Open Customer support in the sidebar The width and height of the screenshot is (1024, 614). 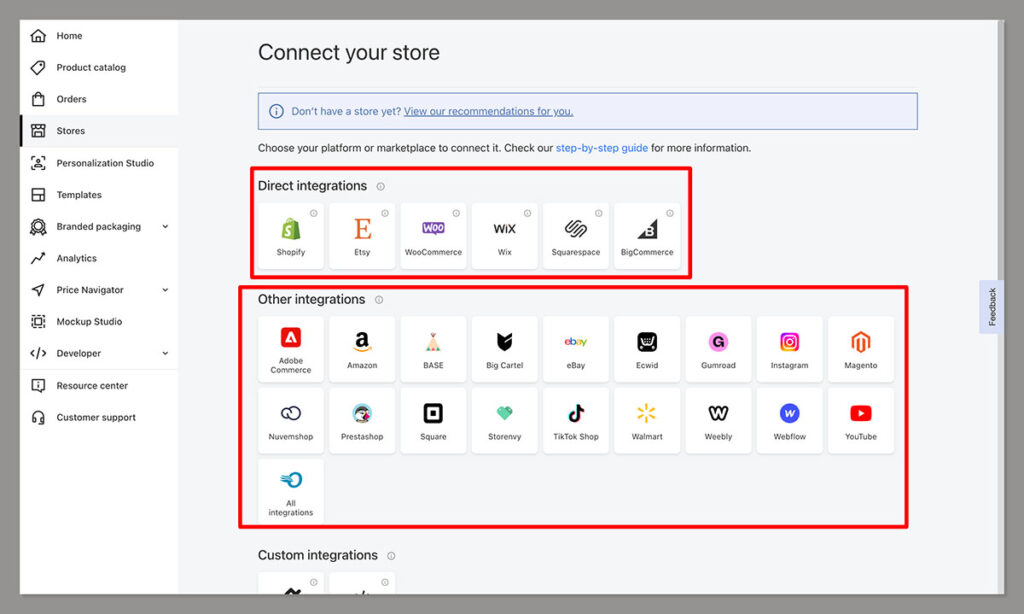coord(99,417)
